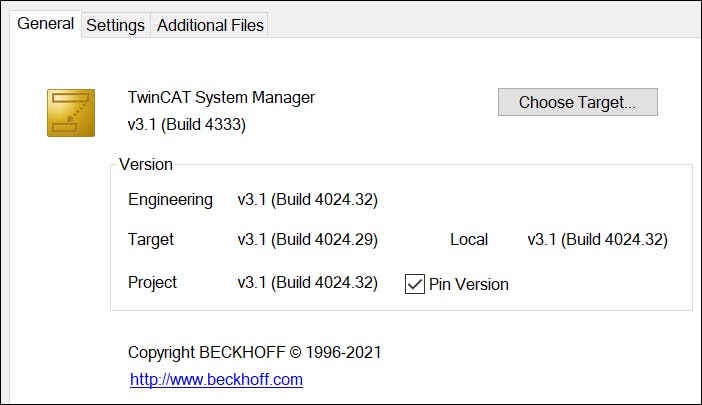702x405 pixels.
Task: Click the Pin Version label text
Action: pyautogui.click(x=468, y=285)
